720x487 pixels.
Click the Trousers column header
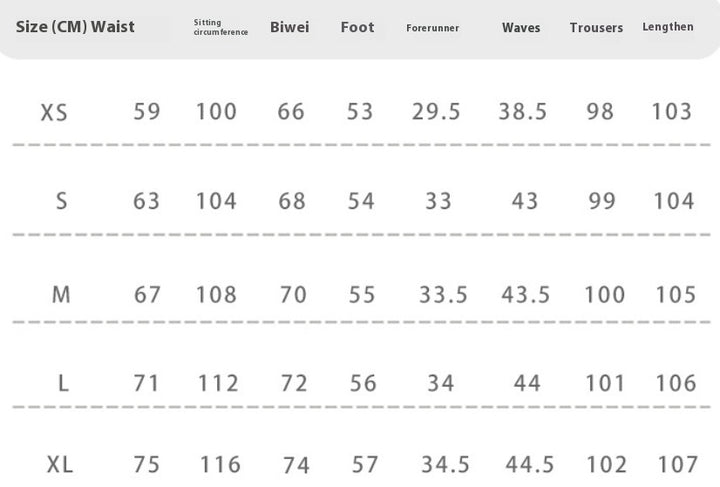pos(596,28)
